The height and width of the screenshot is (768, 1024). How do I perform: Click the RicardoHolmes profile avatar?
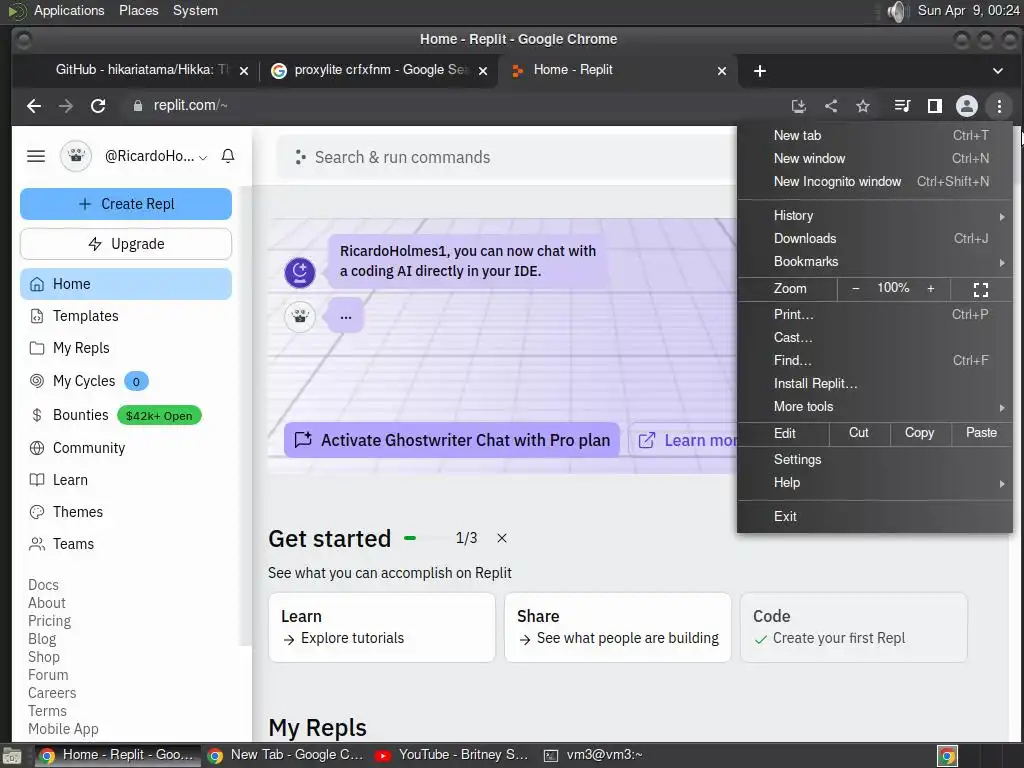pos(76,156)
